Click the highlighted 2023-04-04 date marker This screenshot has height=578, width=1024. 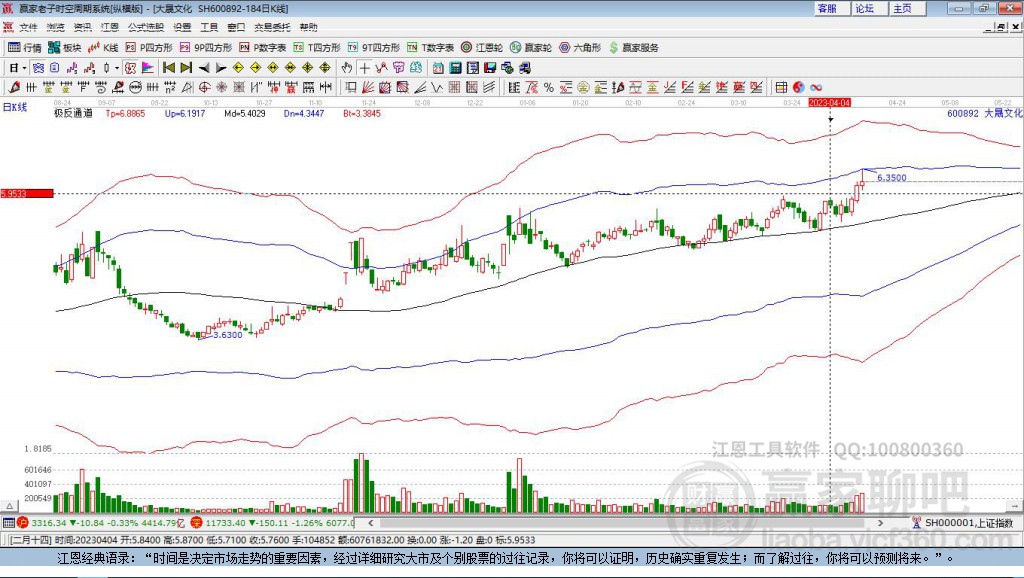click(x=829, y=103)
